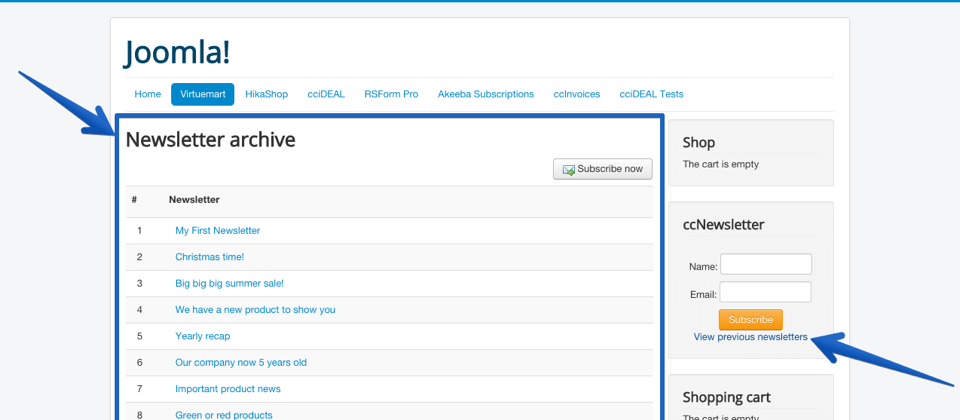This screenshot has height=420, width=960.
Task: Open the Home menu item
Action: 148,94
